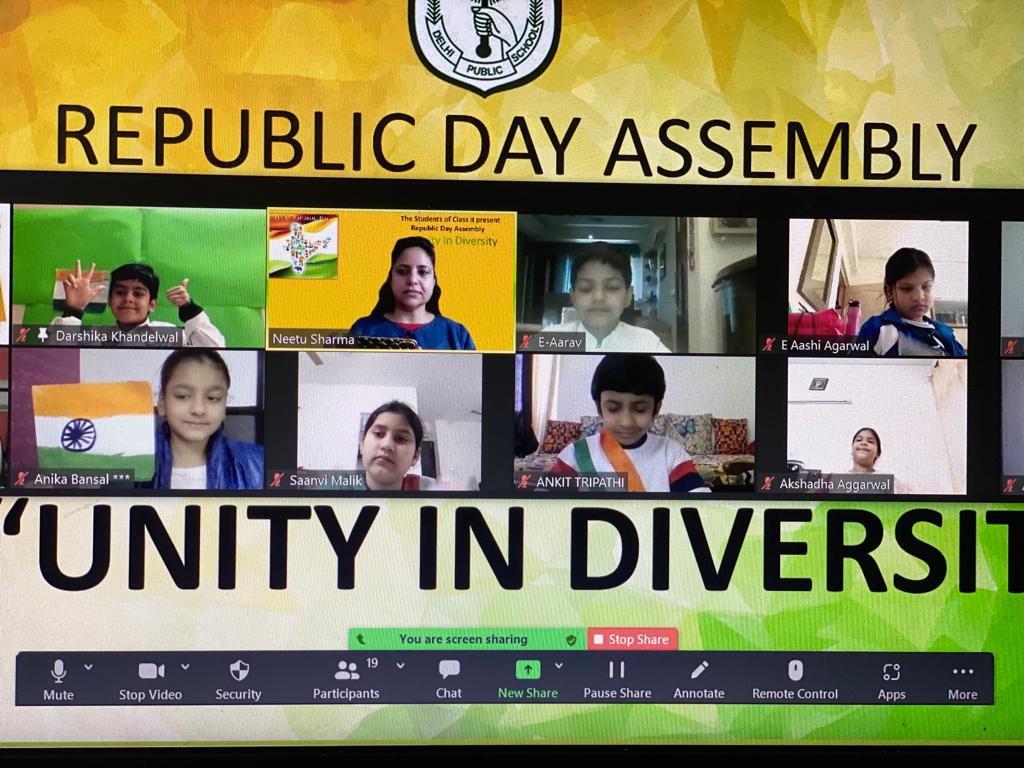This screenshot has height=768, width=1024.
Task: Select Neetu Sharma's highlighted video tile
Action: coord(391,280)
